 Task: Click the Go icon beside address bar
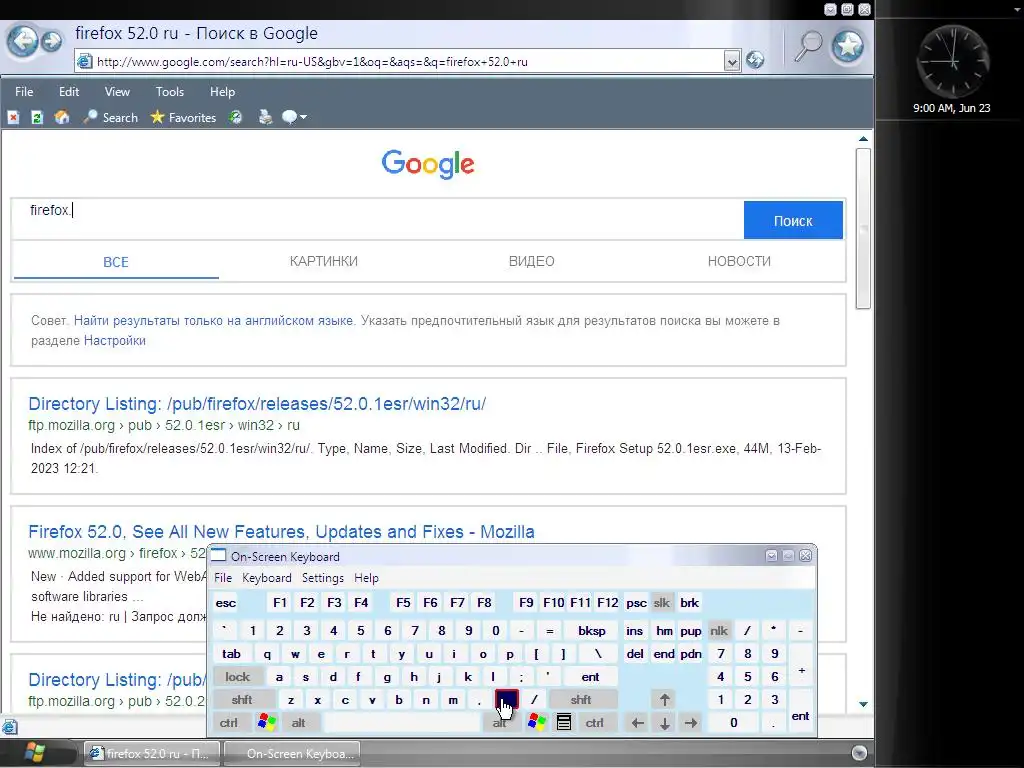pyautogui.click(x=755, y=60)
